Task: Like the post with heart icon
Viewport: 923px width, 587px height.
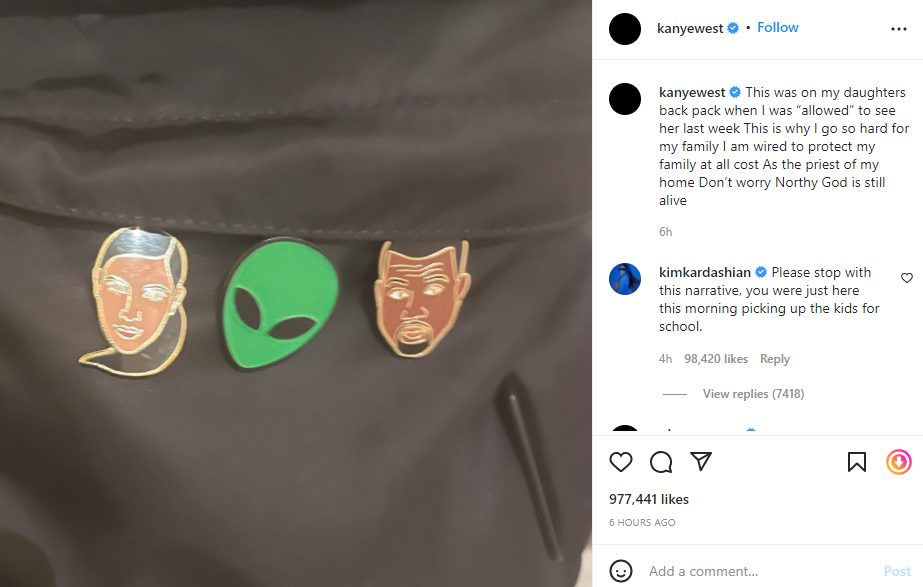Action: pos(620,462)
